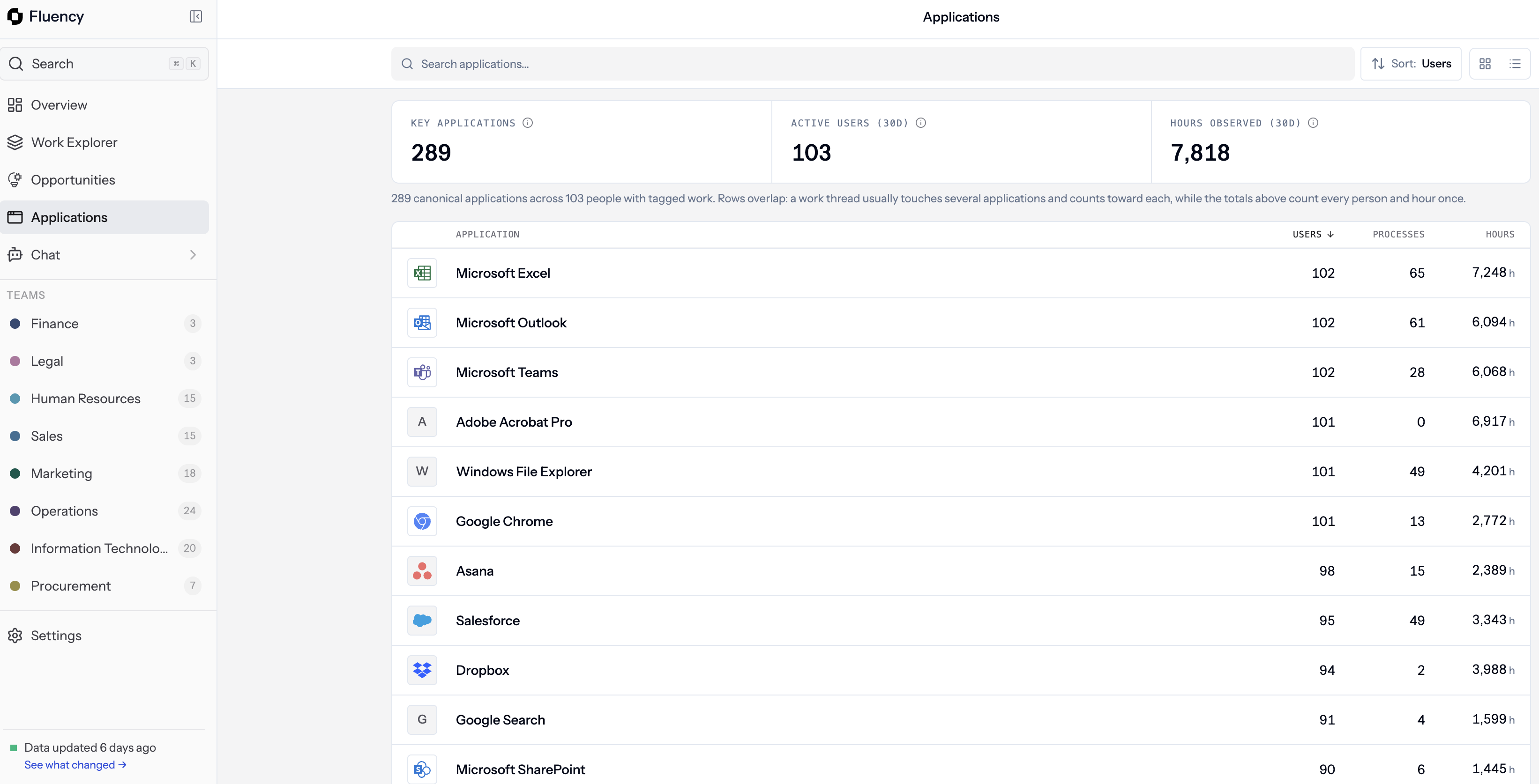Click the See what changed link
This screenshot has width=1539, height=784.
point(75,765)
